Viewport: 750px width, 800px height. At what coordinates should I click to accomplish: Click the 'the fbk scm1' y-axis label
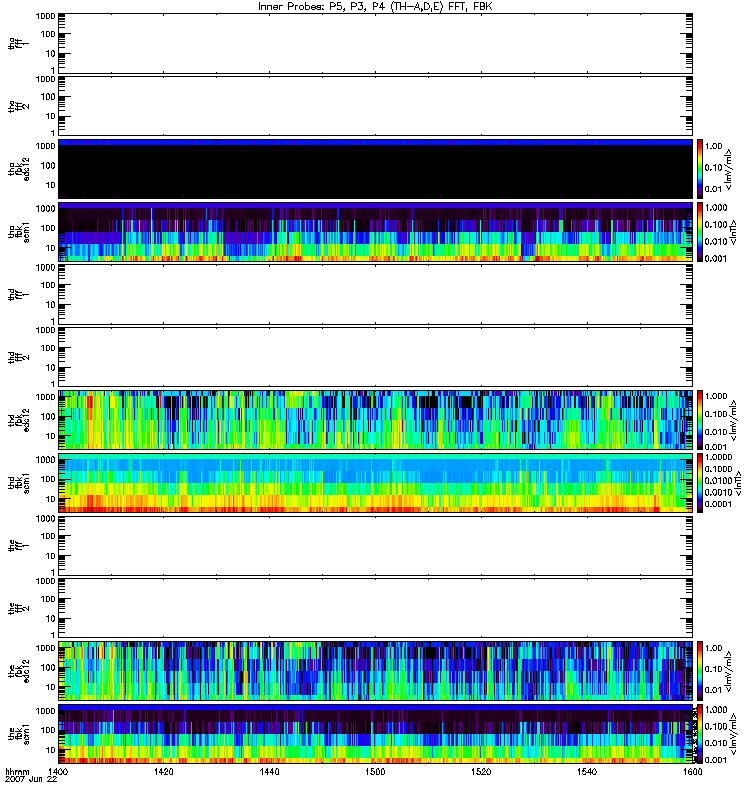coord(19,734)
